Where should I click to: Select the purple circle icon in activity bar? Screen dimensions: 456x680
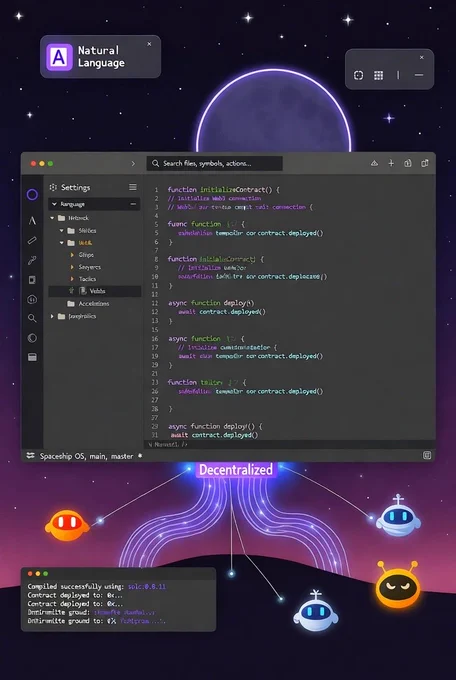32,195
